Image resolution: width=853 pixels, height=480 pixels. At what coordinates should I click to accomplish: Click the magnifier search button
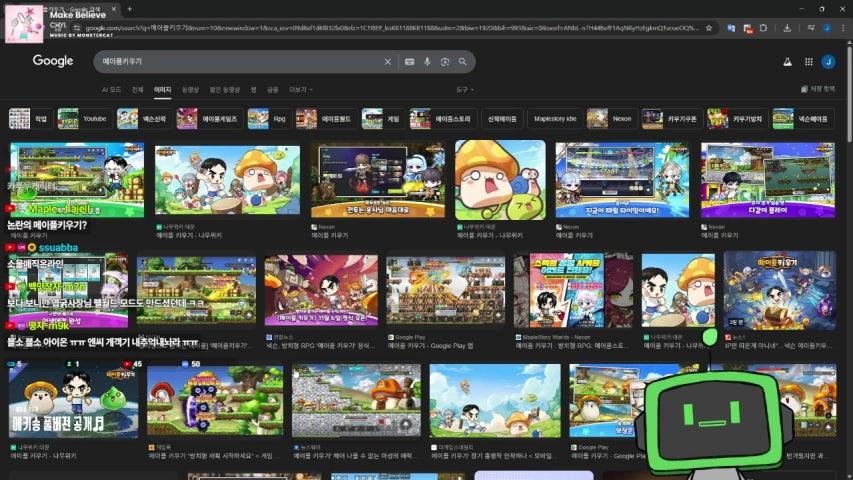[462, 62]
